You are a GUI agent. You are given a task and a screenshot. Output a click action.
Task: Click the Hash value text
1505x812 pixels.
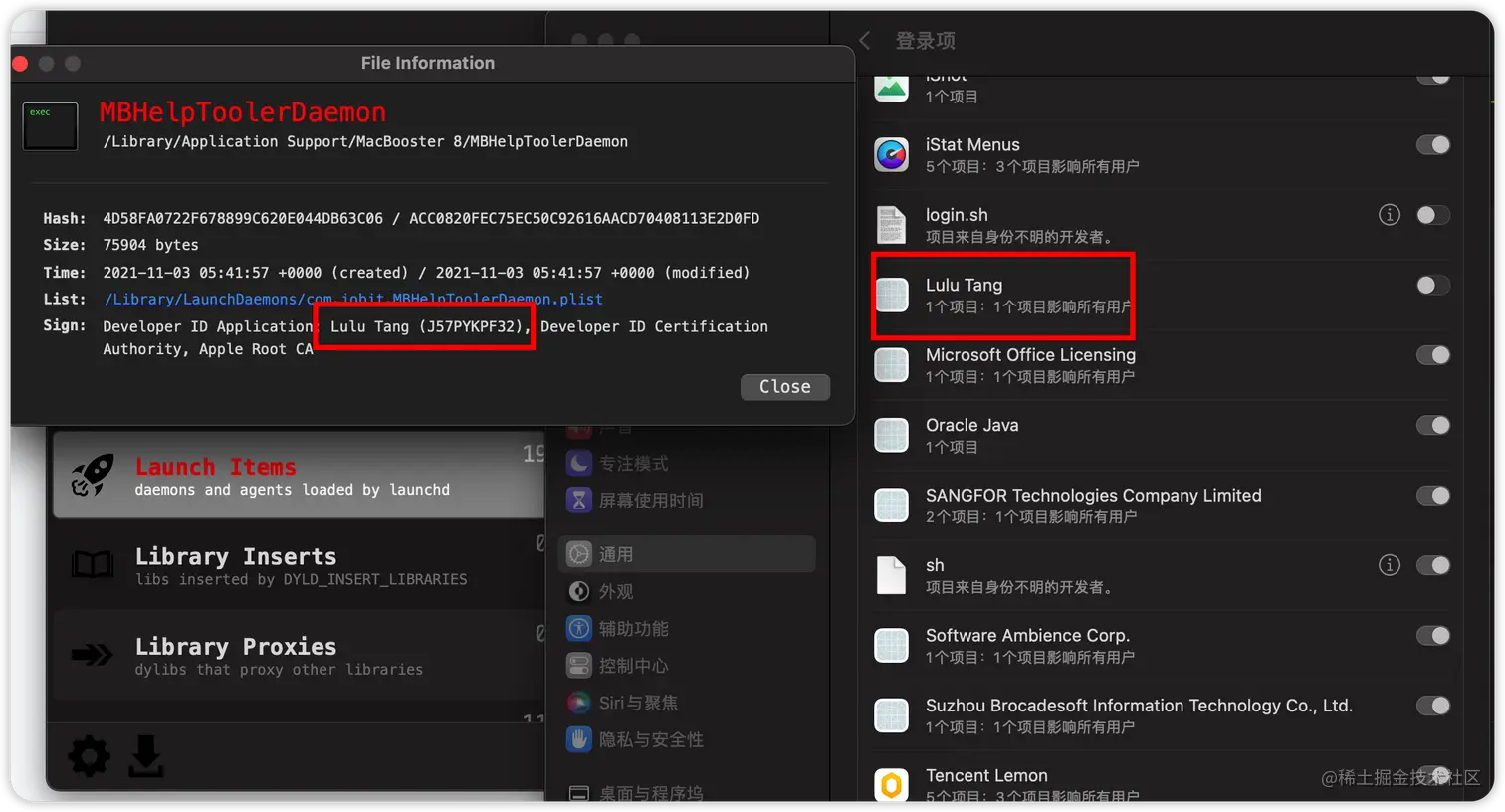click(431, 218)
